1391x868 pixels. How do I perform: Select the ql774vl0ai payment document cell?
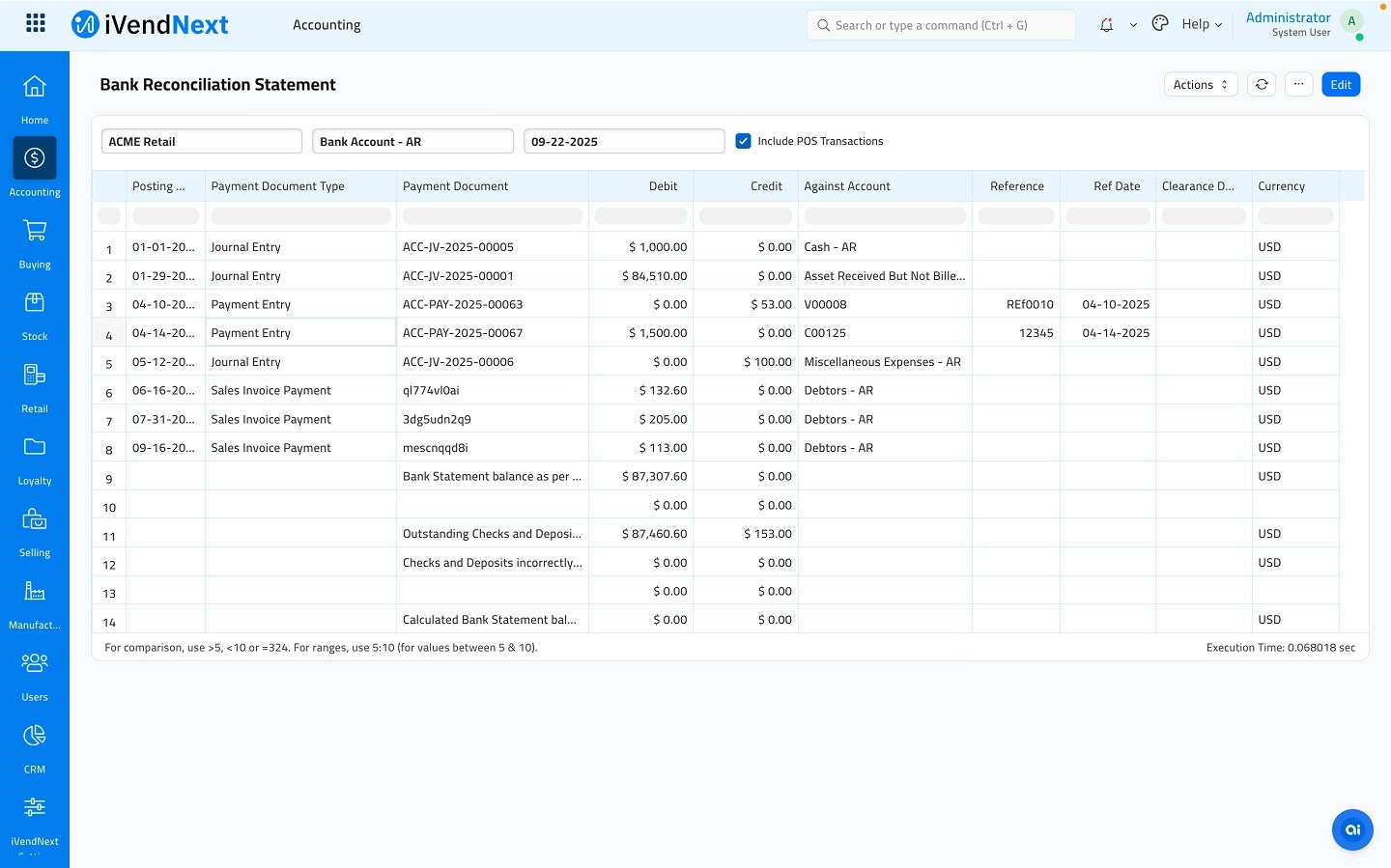click(x=493, y=391)
